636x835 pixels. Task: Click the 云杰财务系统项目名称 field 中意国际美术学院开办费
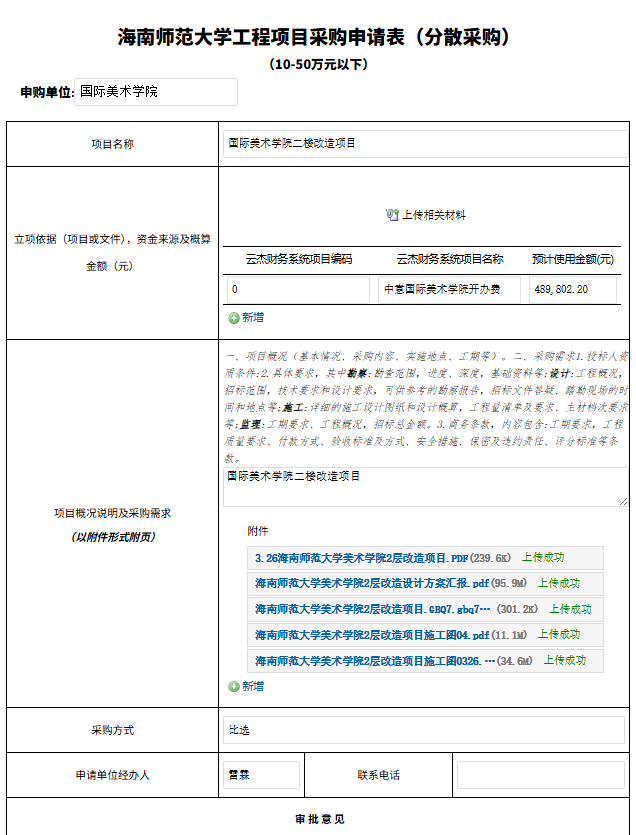coord(450,290)
